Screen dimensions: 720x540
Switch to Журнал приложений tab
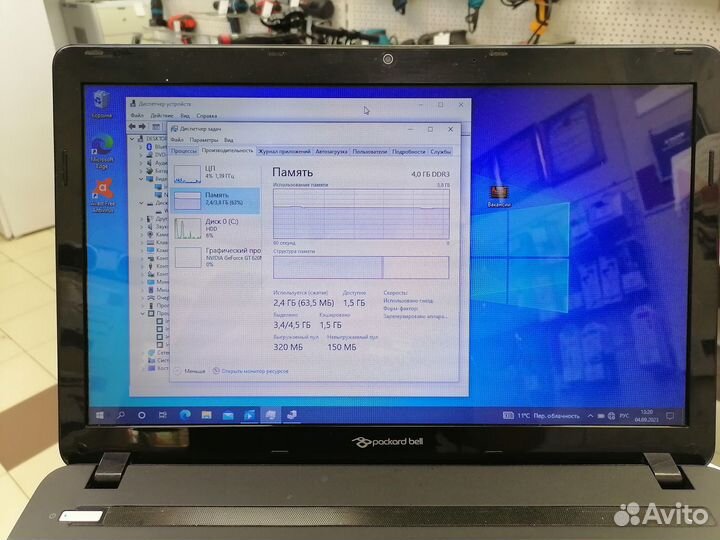click(x=284, y=151)
